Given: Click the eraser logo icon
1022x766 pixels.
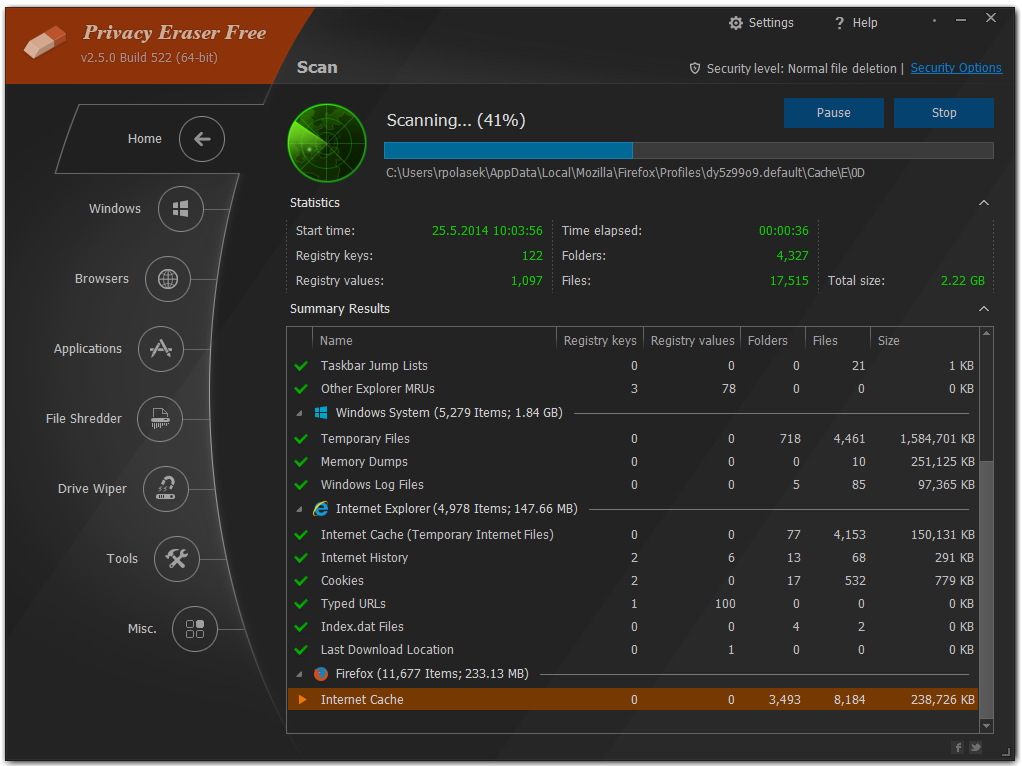Looking at the screenshot, I should 45,42.
